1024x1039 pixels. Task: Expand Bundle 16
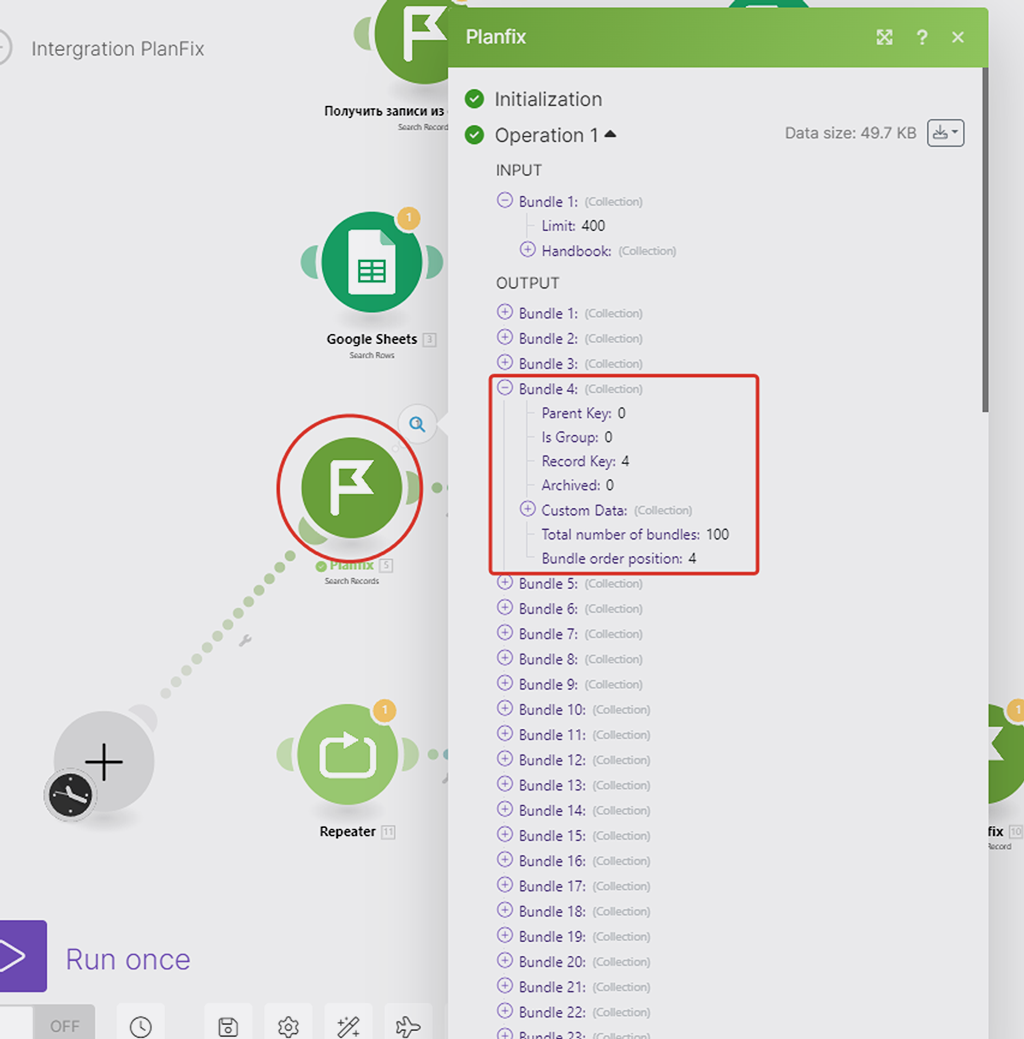tap(505, 859)
